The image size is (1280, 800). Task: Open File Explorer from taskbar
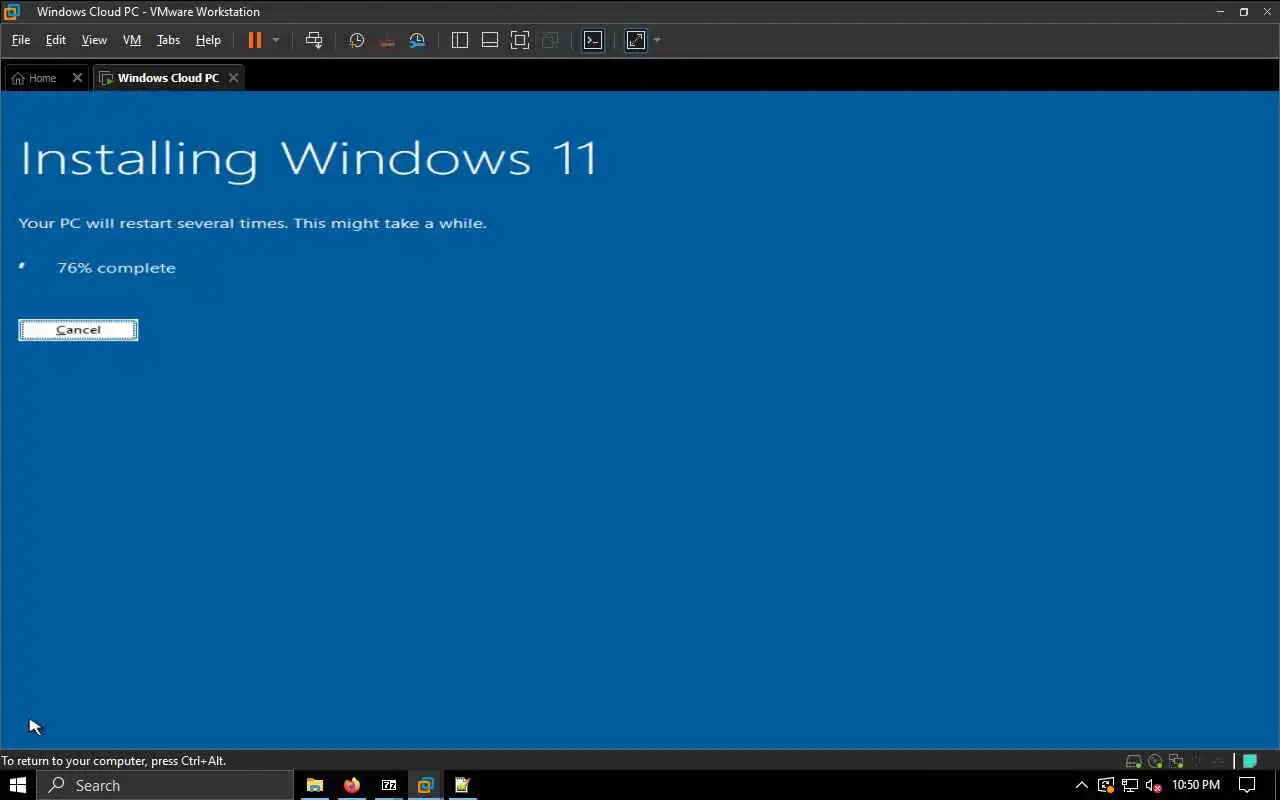click(x=315, y=785)
